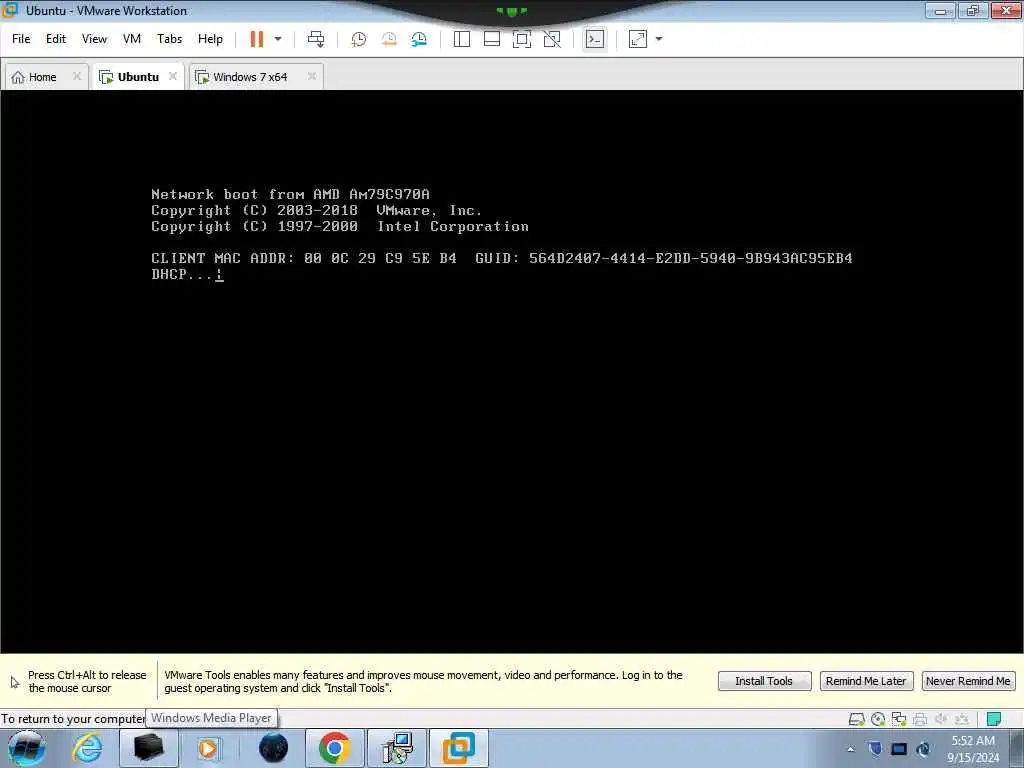Screen dimensions: 1024x768
Task: Close the Home tab
Action: pos(77,76)
